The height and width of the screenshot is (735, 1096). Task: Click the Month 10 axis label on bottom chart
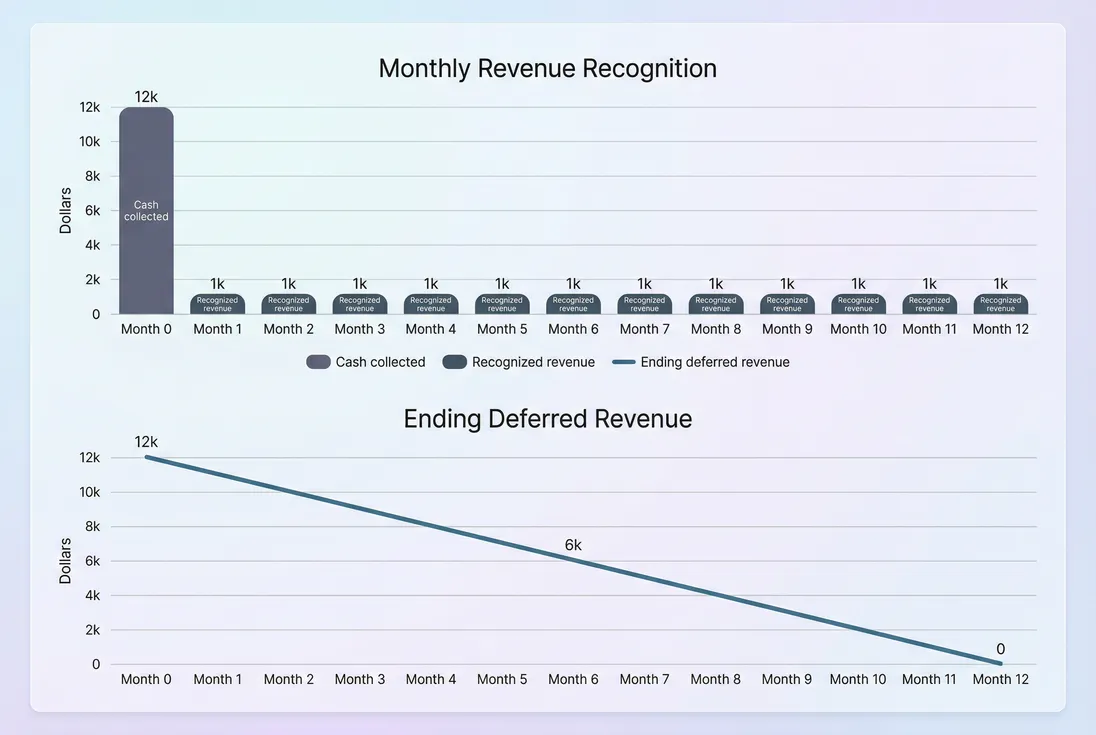click(858, 679)
